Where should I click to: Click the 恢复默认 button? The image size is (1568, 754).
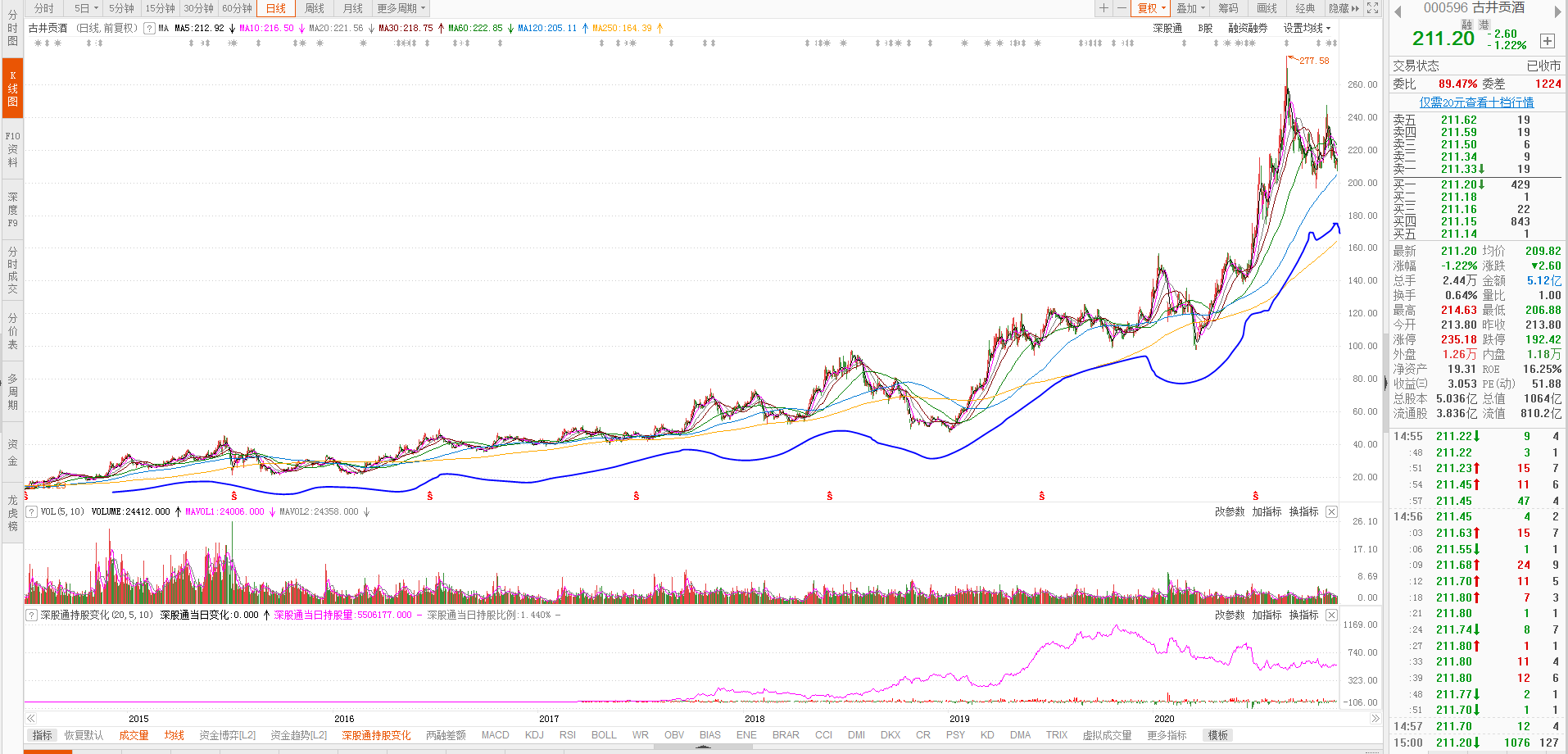(84, 735)
